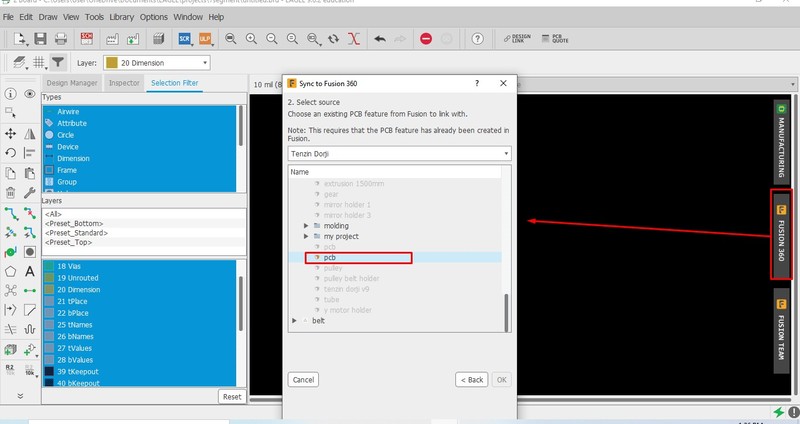
Task: Open the MANUFACTURING side panel
Action: click(781, 141)
